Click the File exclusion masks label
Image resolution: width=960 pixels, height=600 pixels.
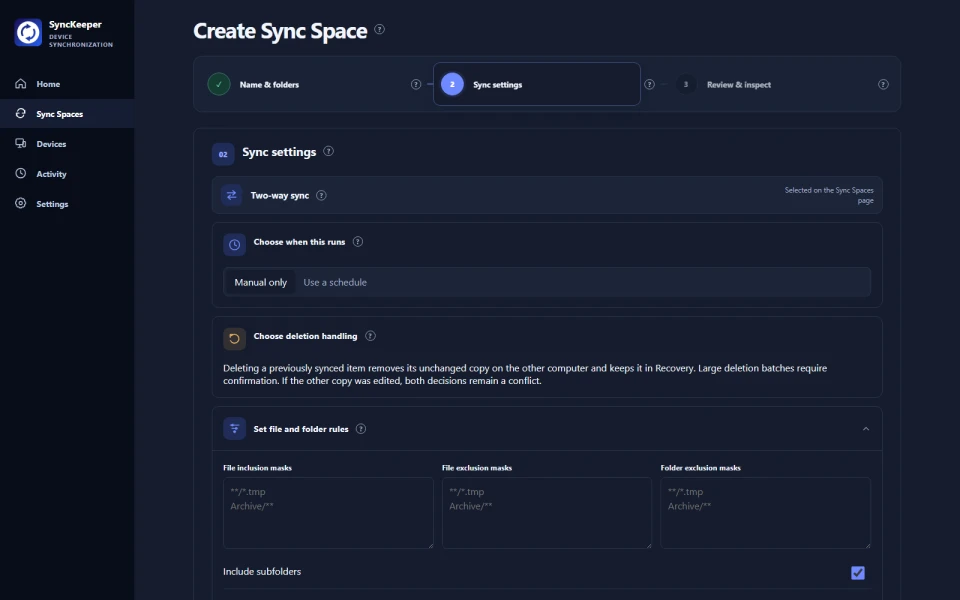coord(477,468)
